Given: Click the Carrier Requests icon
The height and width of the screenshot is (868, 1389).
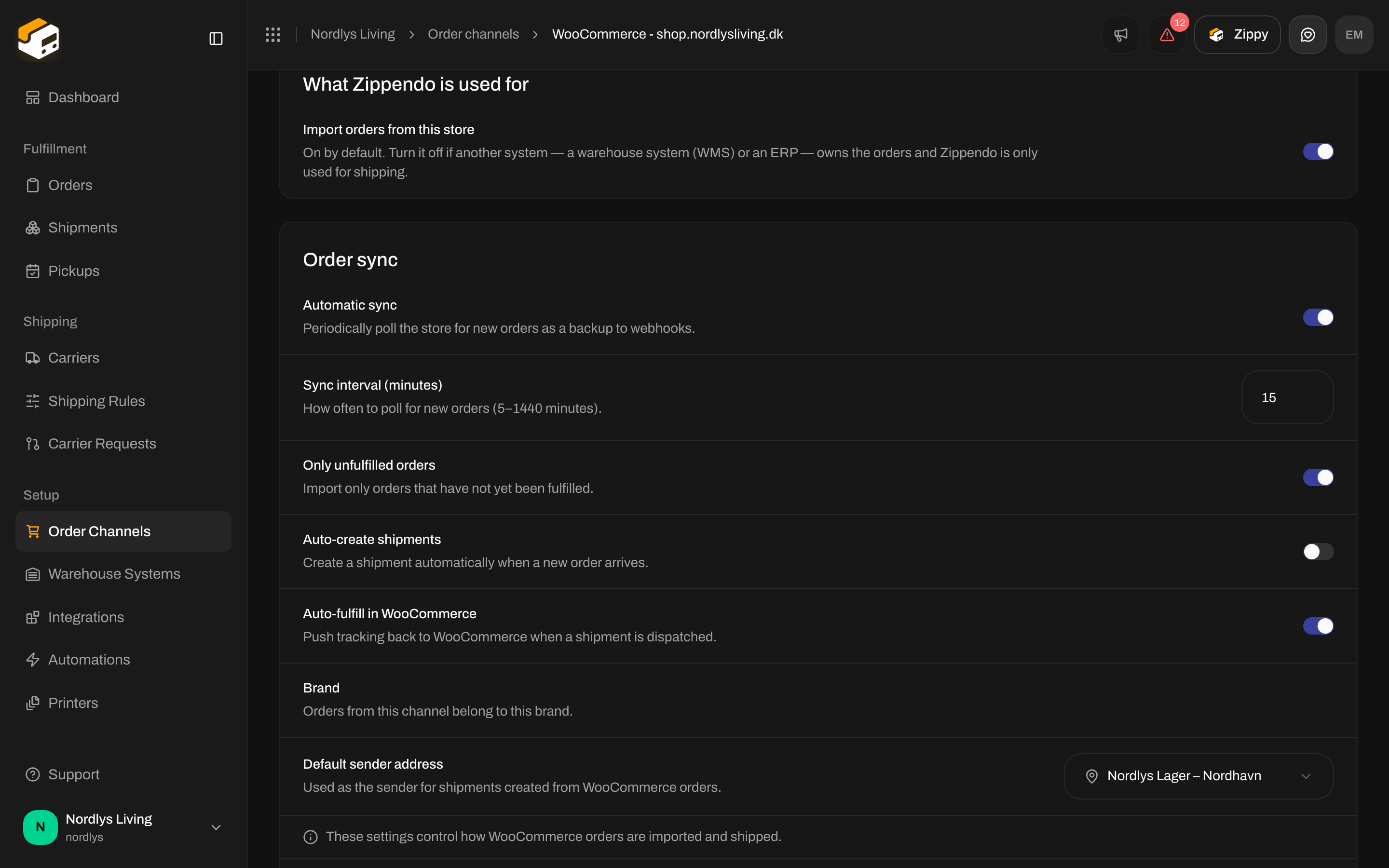Looking at the screenshot, I should 33,444.
